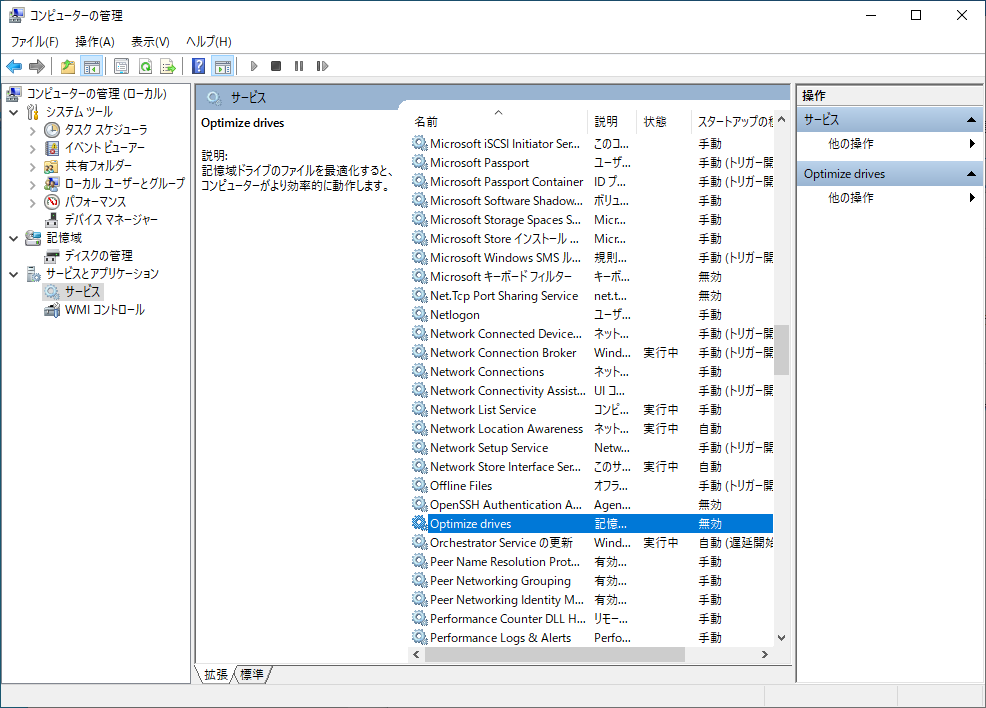Toggle the Show/Hide console tree icon
The image size is (986, 708).
pyautogui.click(x=92, y=66)
